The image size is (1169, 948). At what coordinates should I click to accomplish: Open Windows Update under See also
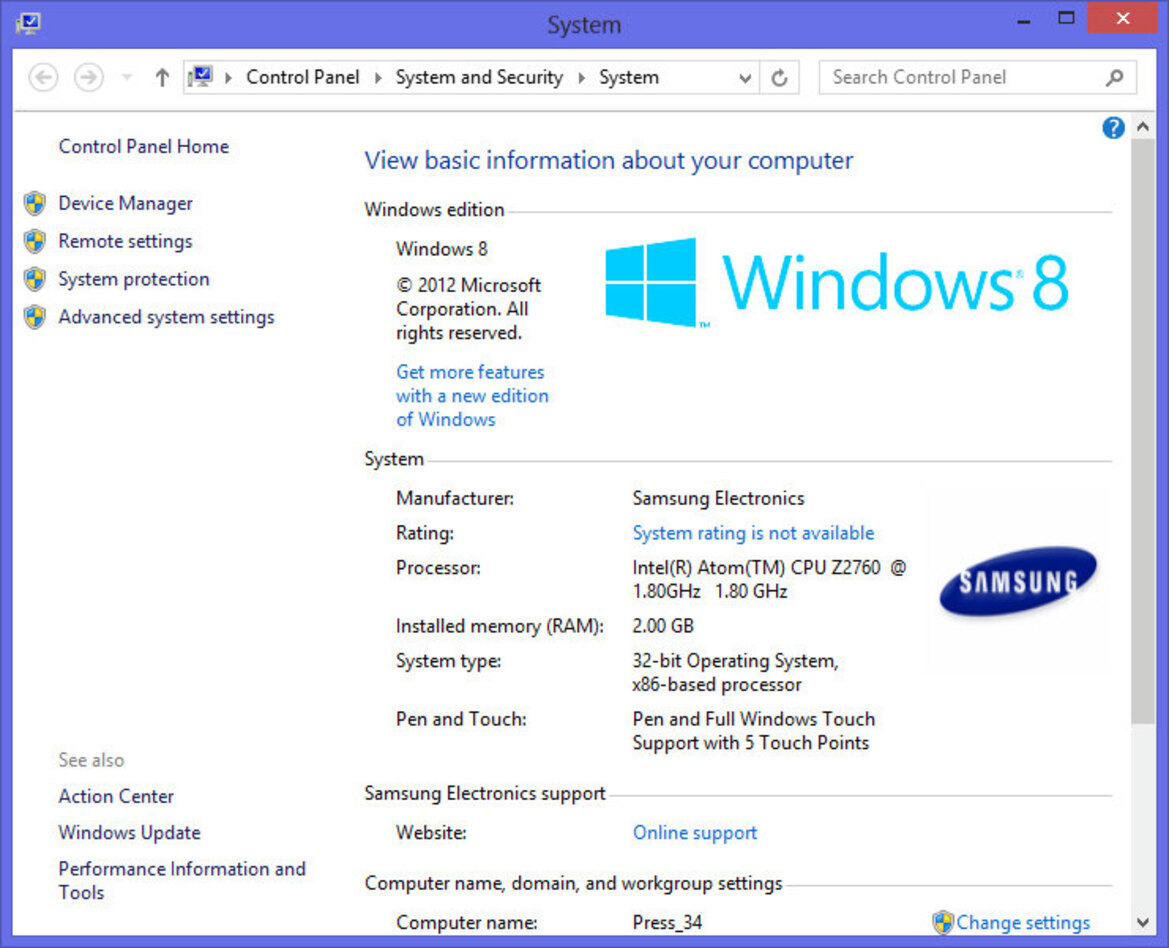click(x=129, y=833)
